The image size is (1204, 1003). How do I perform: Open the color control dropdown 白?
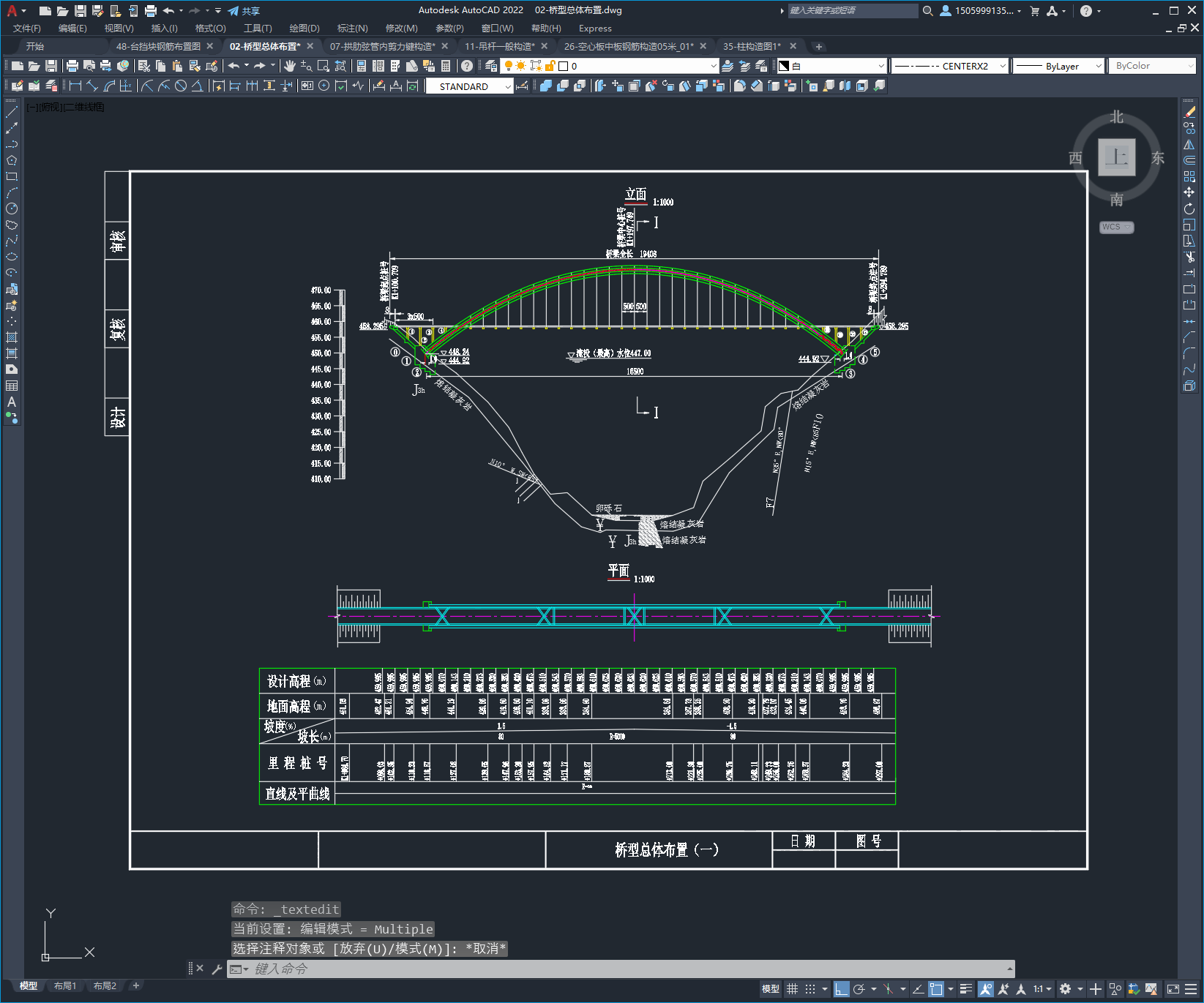831,66
